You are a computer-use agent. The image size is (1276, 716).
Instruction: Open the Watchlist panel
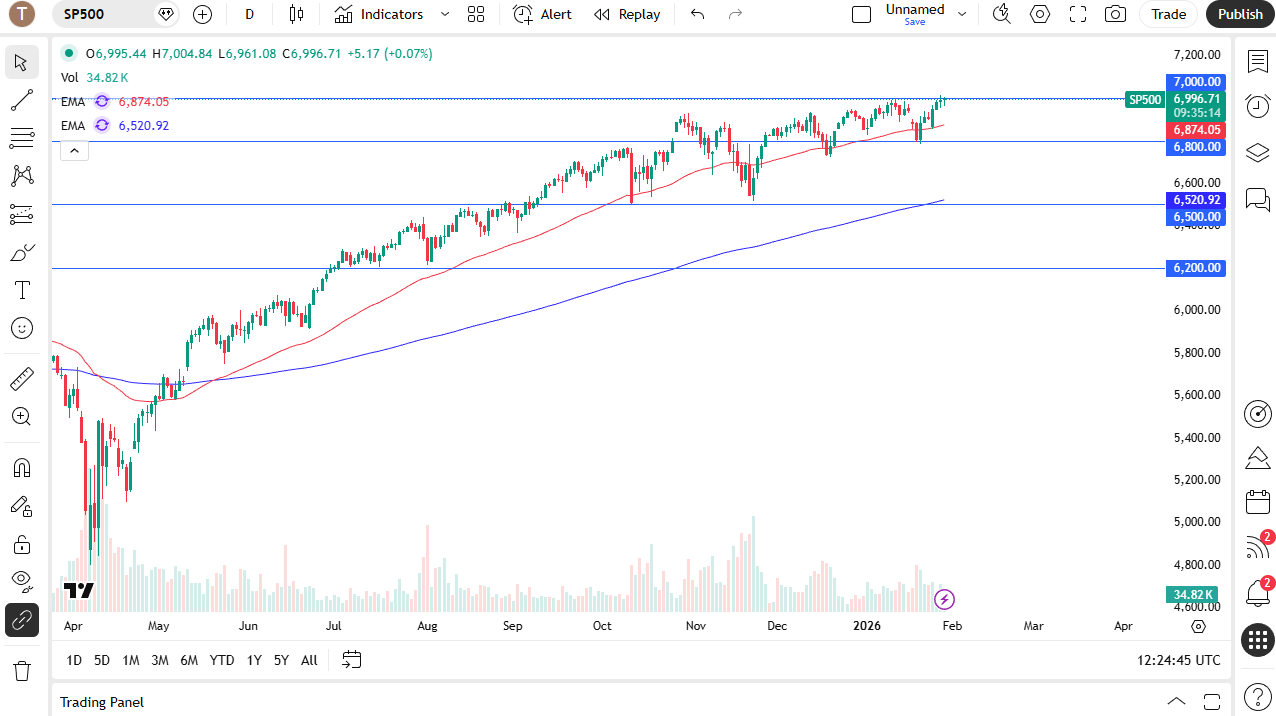coord(1257,62)
